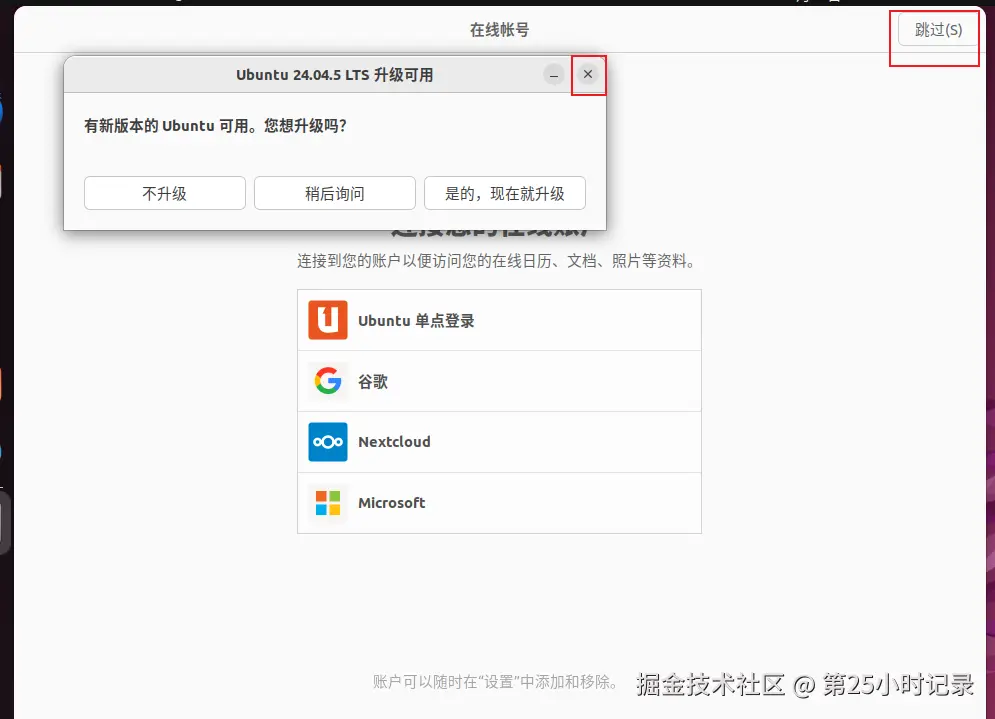The image size is (995, 719).
Task: Click the '连接到您的账户以便访问' description text
Action: point(498,261)
